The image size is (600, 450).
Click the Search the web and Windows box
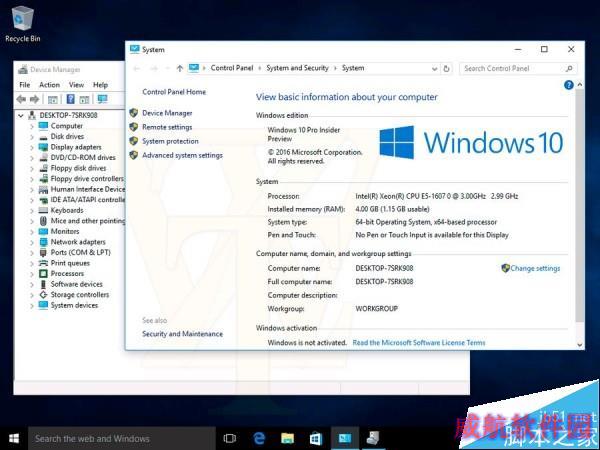(122, 439)
